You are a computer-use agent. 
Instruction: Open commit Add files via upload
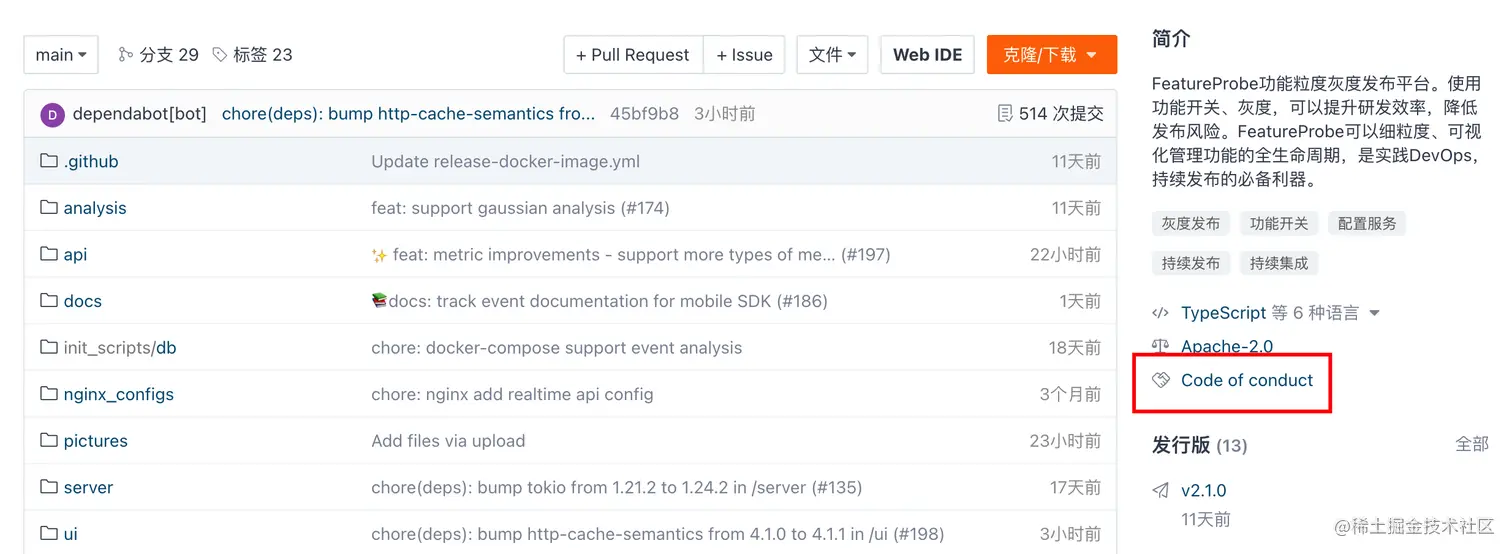[x=448, y=441]
